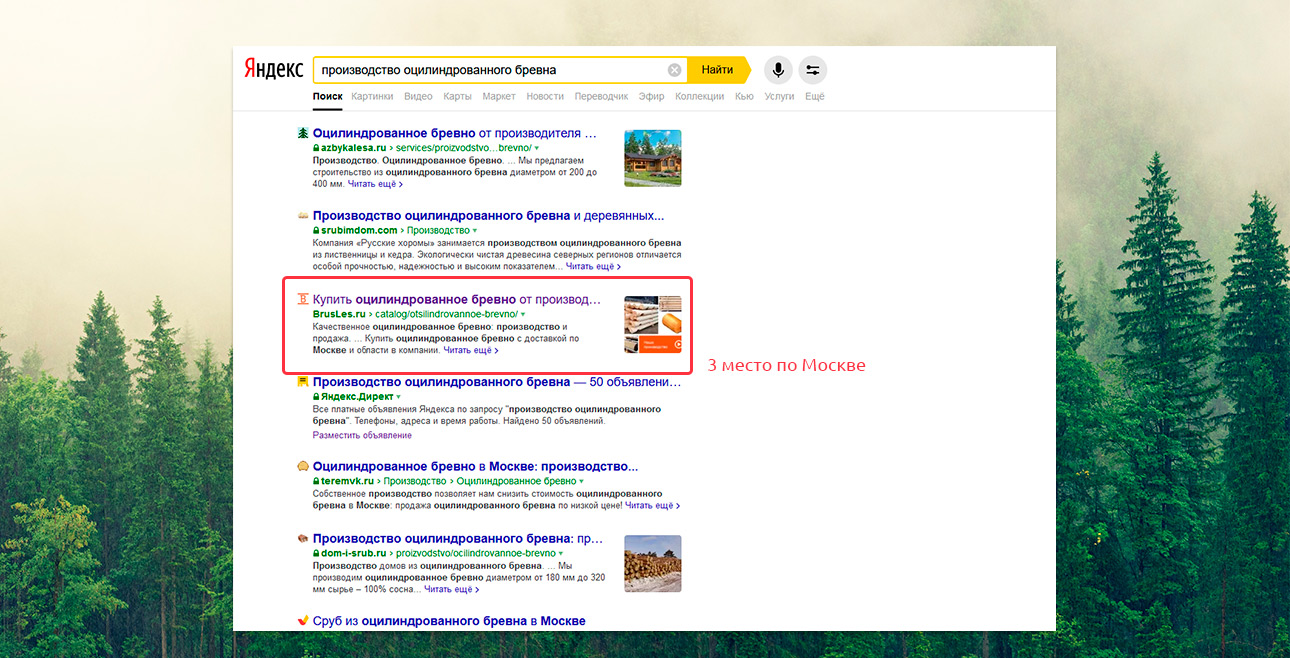Screen dimensions: 1290x658
Task: Expand the Яндекс.Директ dropdown arrow
Action: point(398,397)
